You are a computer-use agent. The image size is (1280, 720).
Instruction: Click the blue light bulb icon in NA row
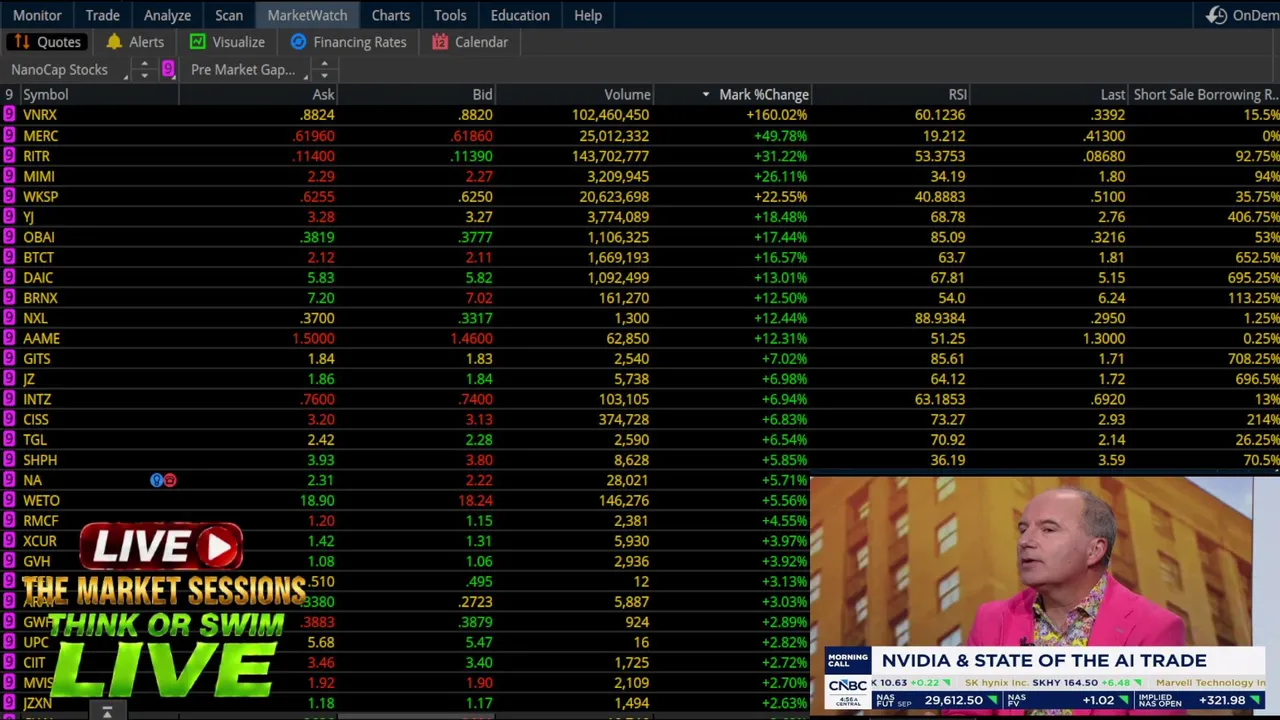[x=156, y=480]
